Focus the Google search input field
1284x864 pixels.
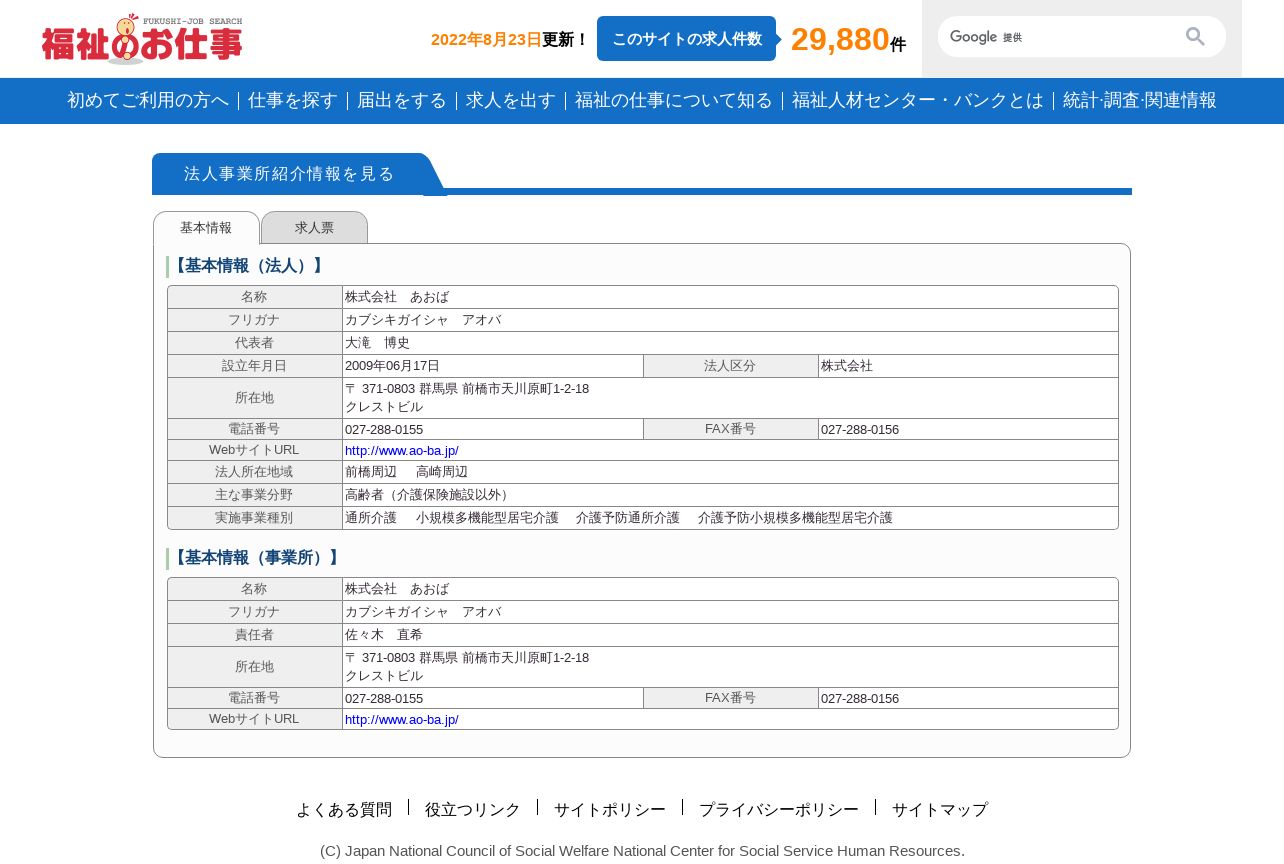click(1060, 37)
